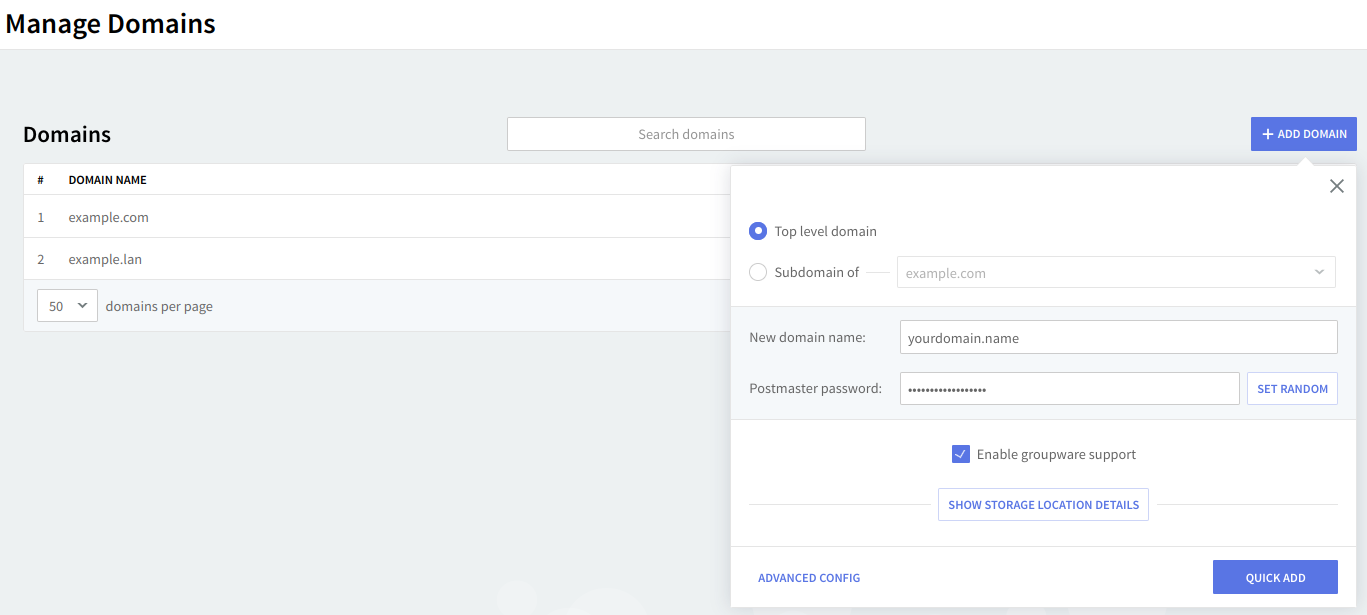Click the Search domains box
This screenshot has width=1367, height=615.
pos(686,134)
